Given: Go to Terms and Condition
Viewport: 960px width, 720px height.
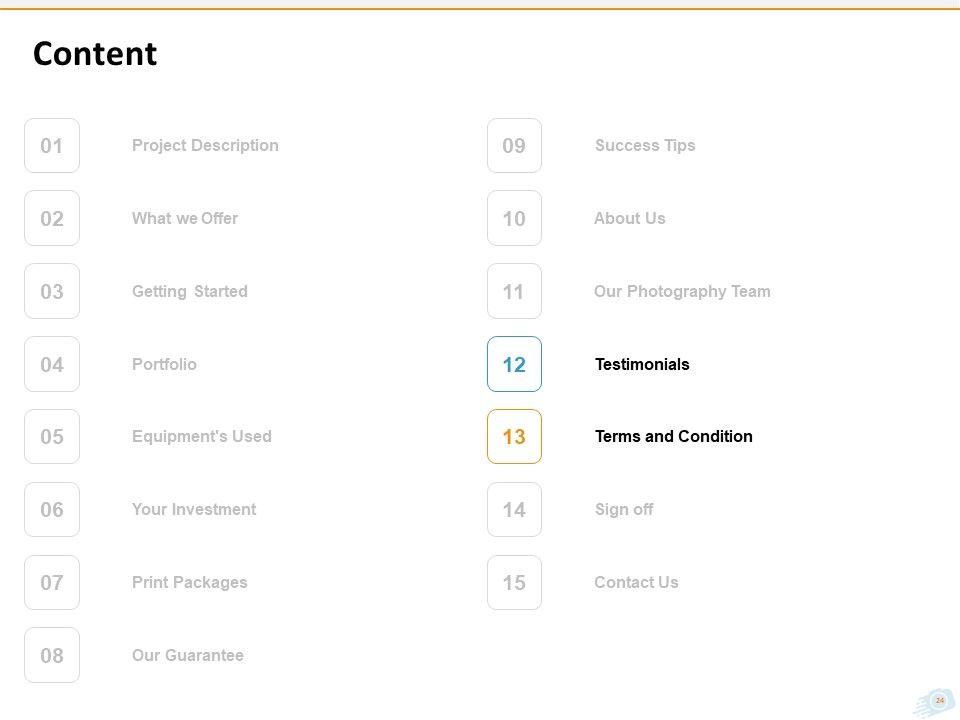Looking at the screenshot, I should [674, 436].
